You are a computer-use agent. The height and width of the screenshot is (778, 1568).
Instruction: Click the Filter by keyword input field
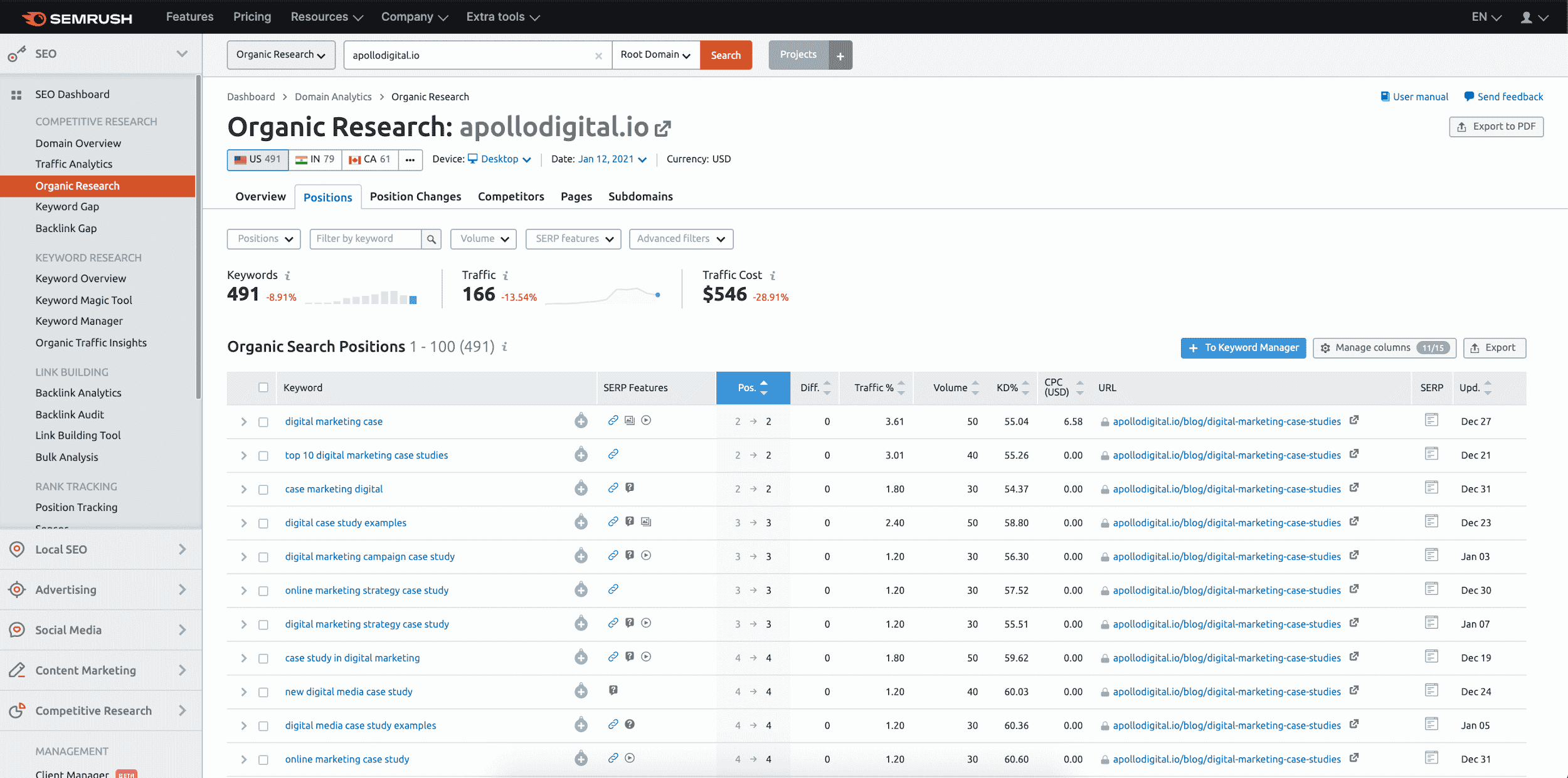coord(365,239)
